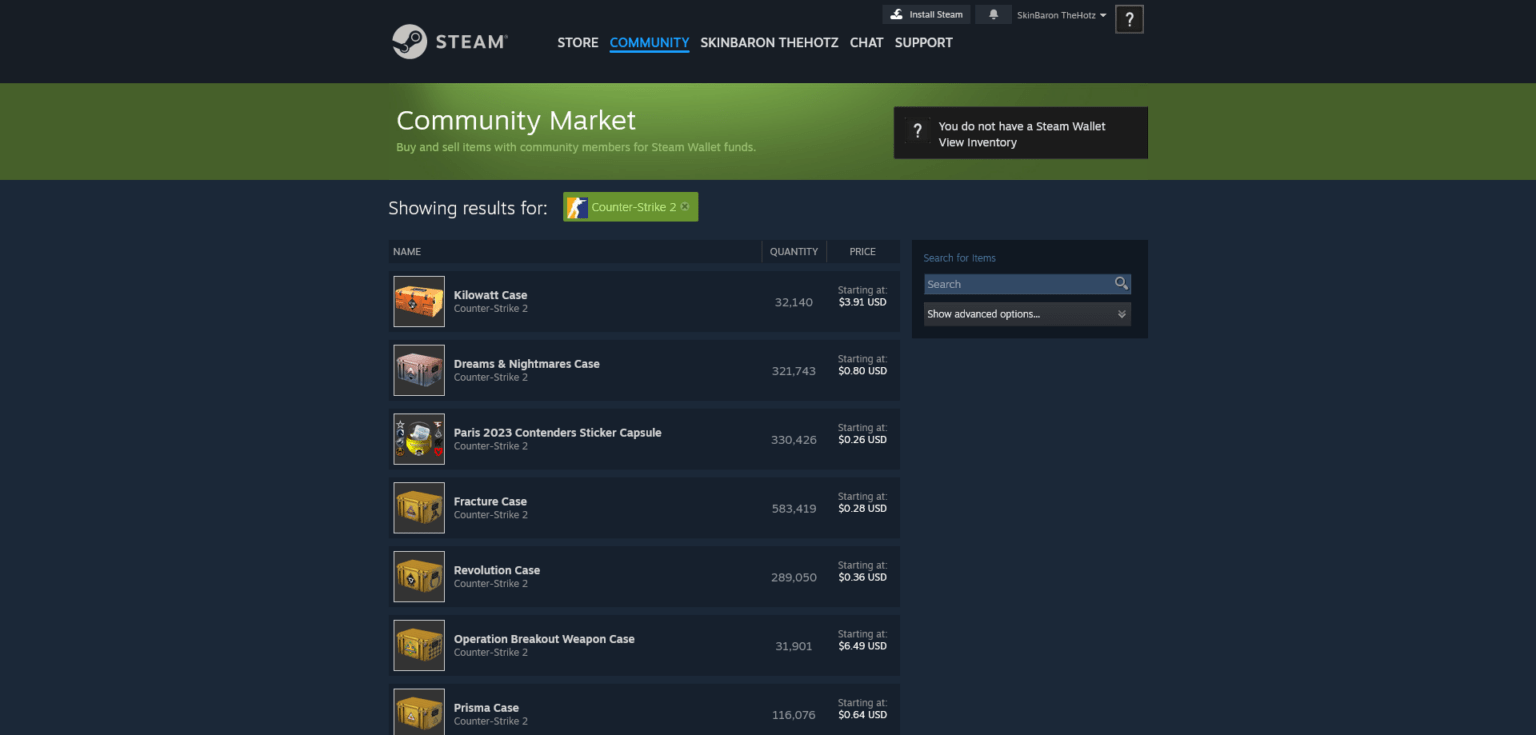Switch to the STORE menu item
Viewport: 1536px width, 735px height.
coord(577,42)
